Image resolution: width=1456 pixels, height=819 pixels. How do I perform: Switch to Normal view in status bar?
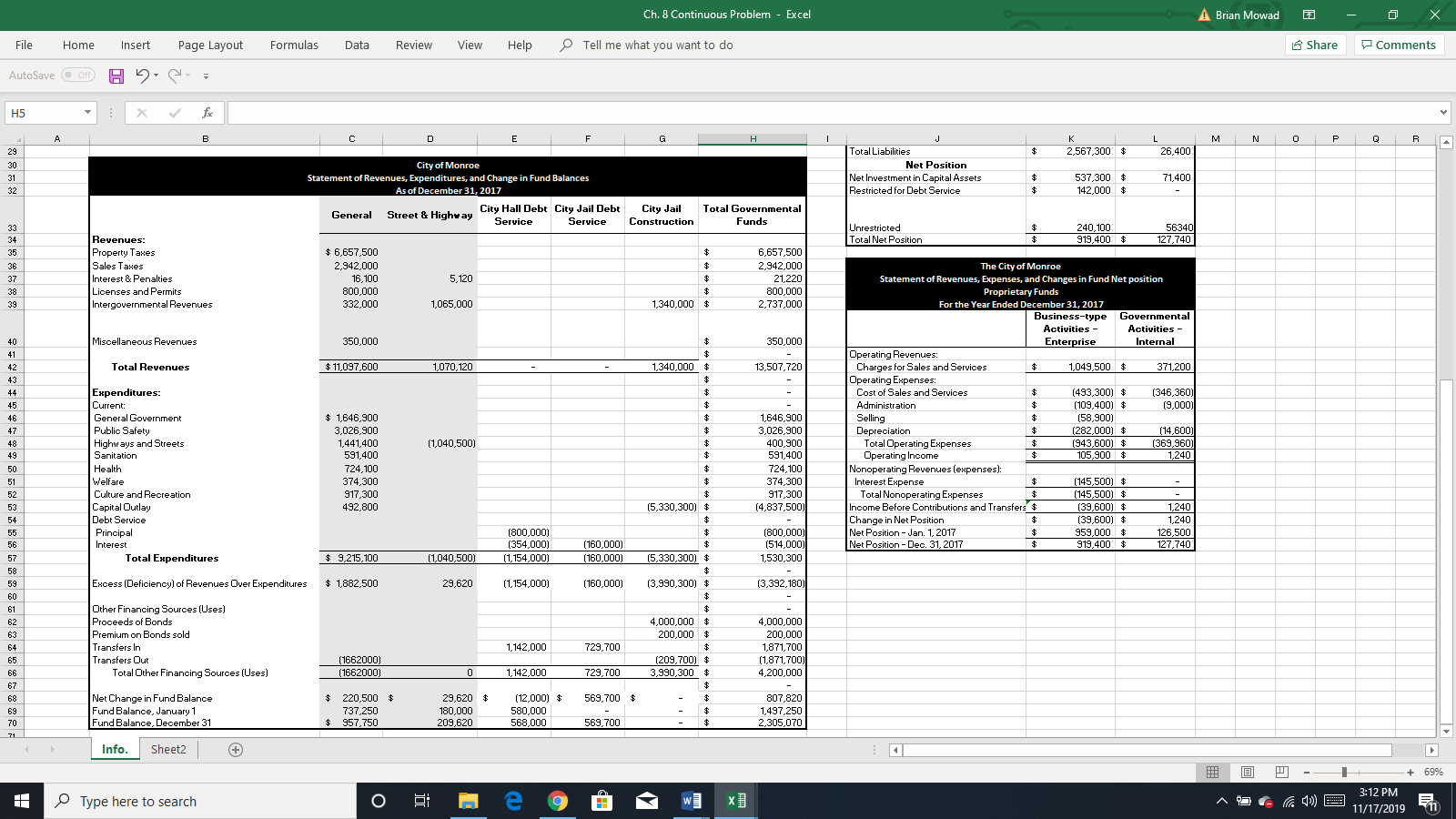pos(1212,773)
